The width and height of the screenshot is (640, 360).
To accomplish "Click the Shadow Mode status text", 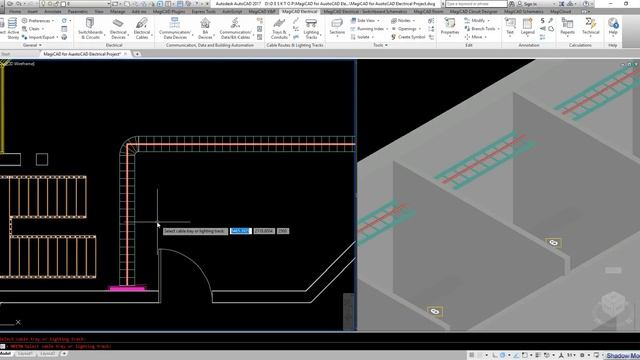I will [x=623, y=356].
